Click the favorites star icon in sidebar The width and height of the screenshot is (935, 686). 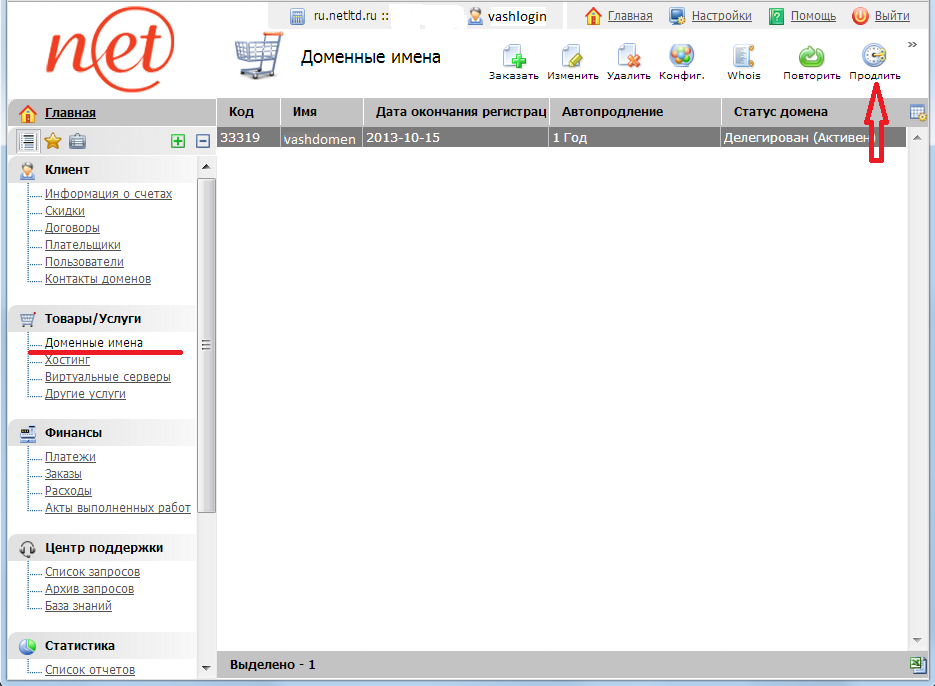tap(53, 141)
